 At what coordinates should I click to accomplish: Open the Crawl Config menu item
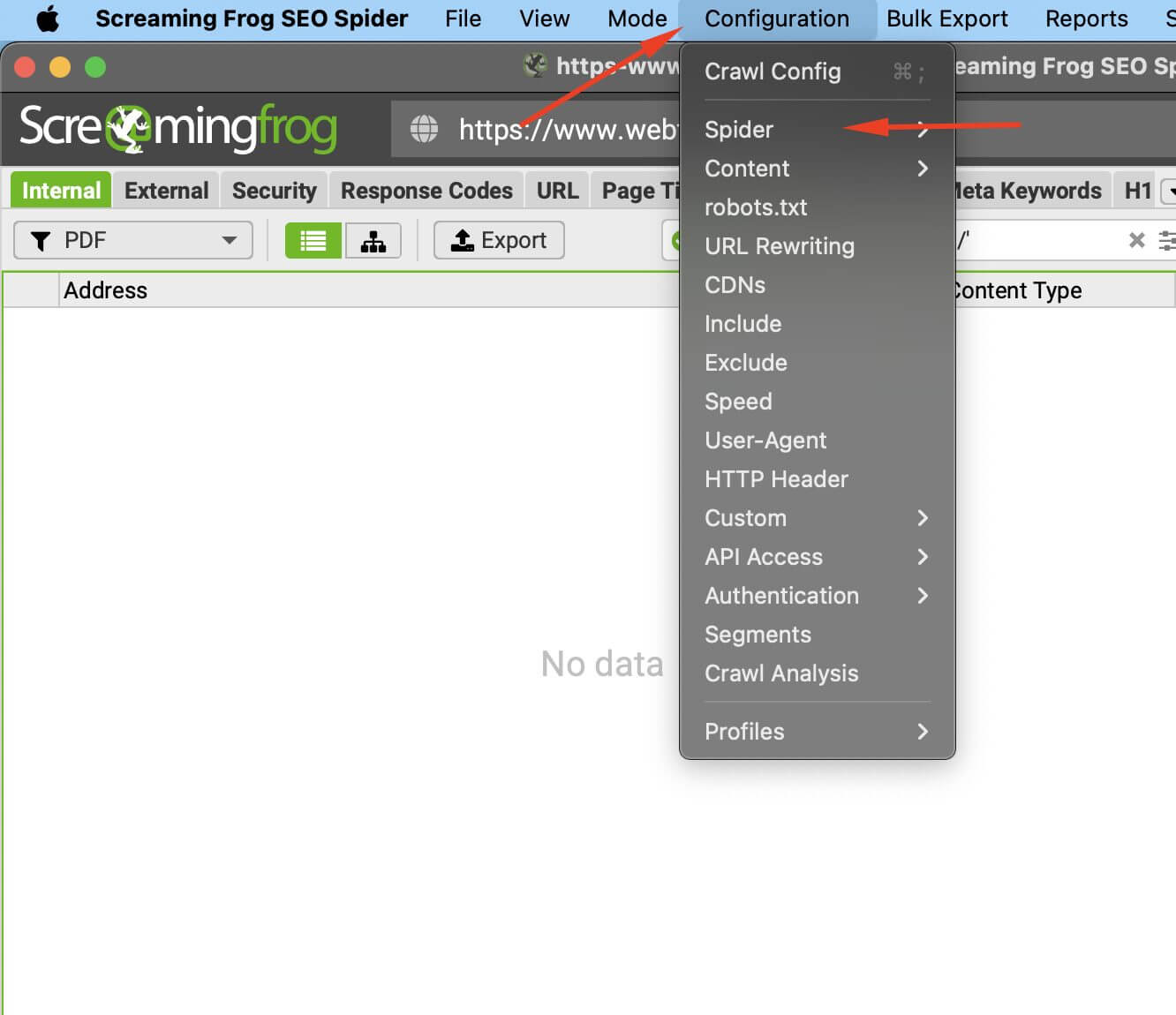tap(773, 71)
